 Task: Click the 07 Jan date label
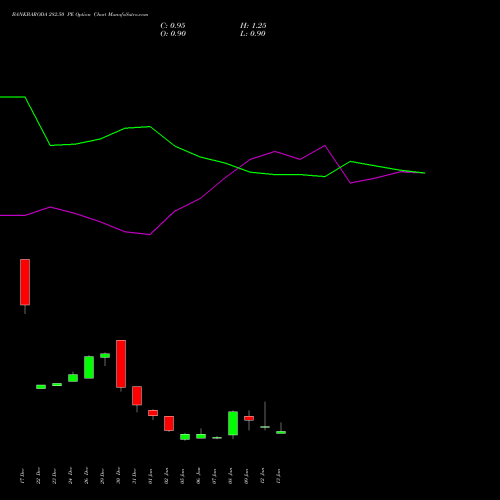click(x=214, y=476)
